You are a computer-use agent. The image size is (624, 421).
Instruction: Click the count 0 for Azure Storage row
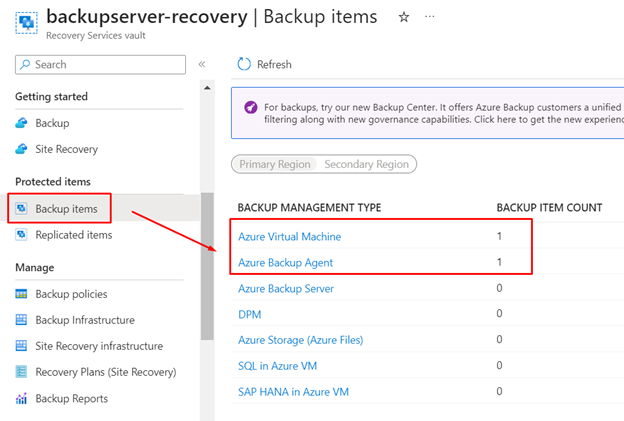[x=499, y=339]
